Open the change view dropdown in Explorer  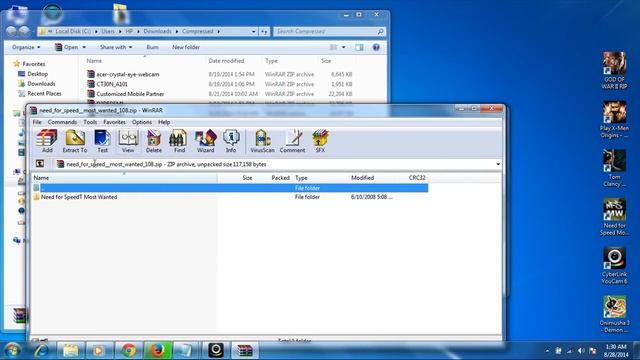click(x=343, y=47)
